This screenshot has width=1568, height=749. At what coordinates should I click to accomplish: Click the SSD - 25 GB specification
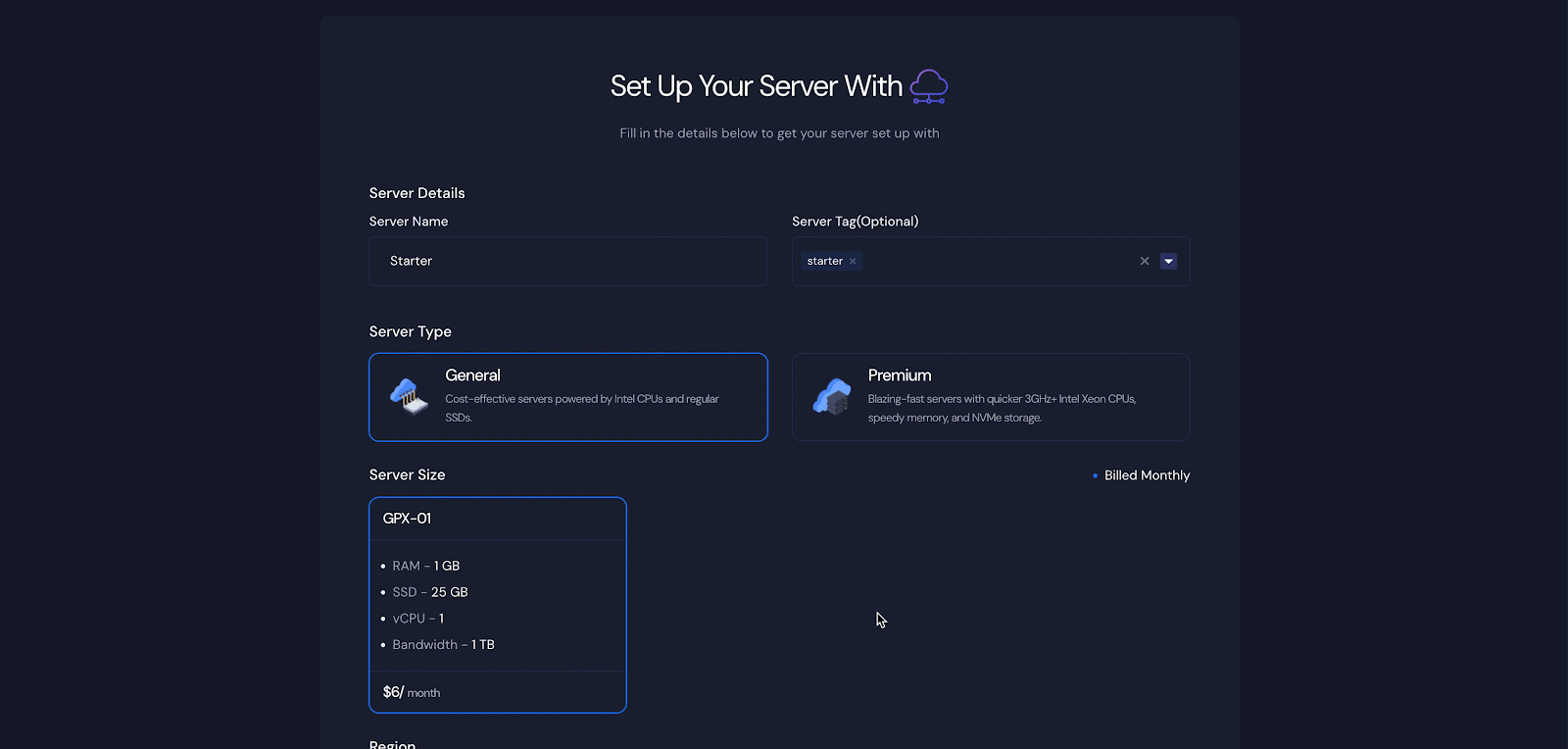pyautogui.click(x=429, y=592)
